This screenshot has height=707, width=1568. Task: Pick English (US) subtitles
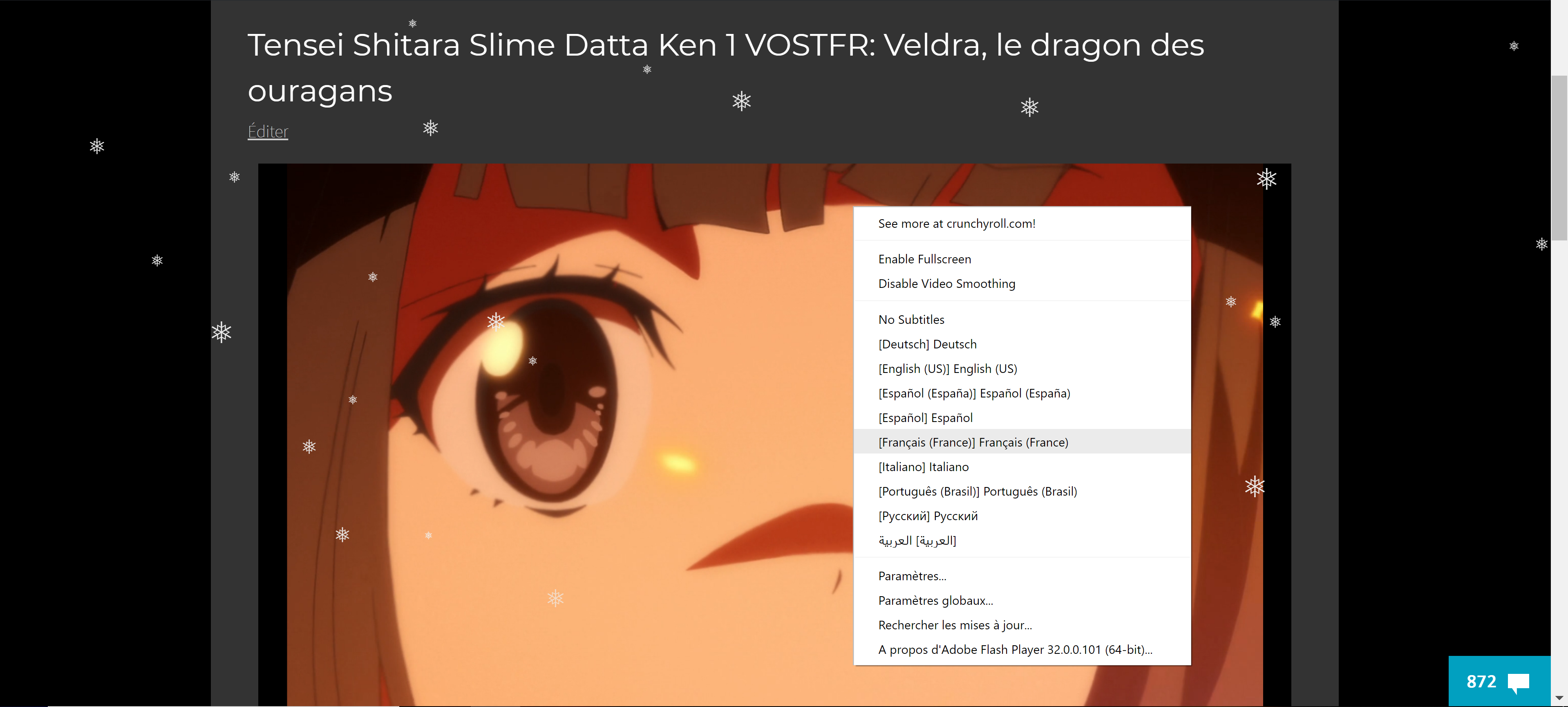pos(1022,368)
